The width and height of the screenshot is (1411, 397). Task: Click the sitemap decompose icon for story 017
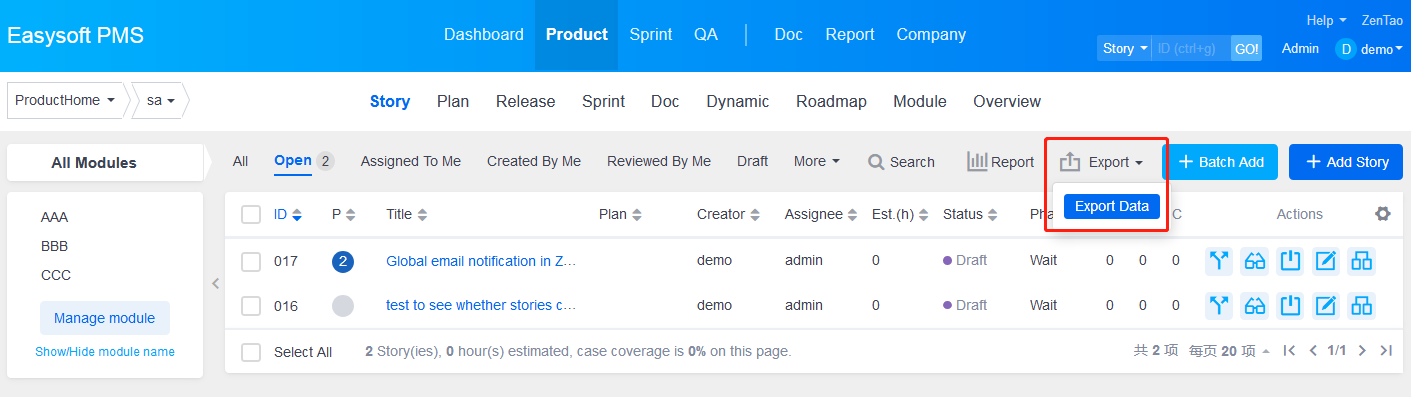(1361, 261)
